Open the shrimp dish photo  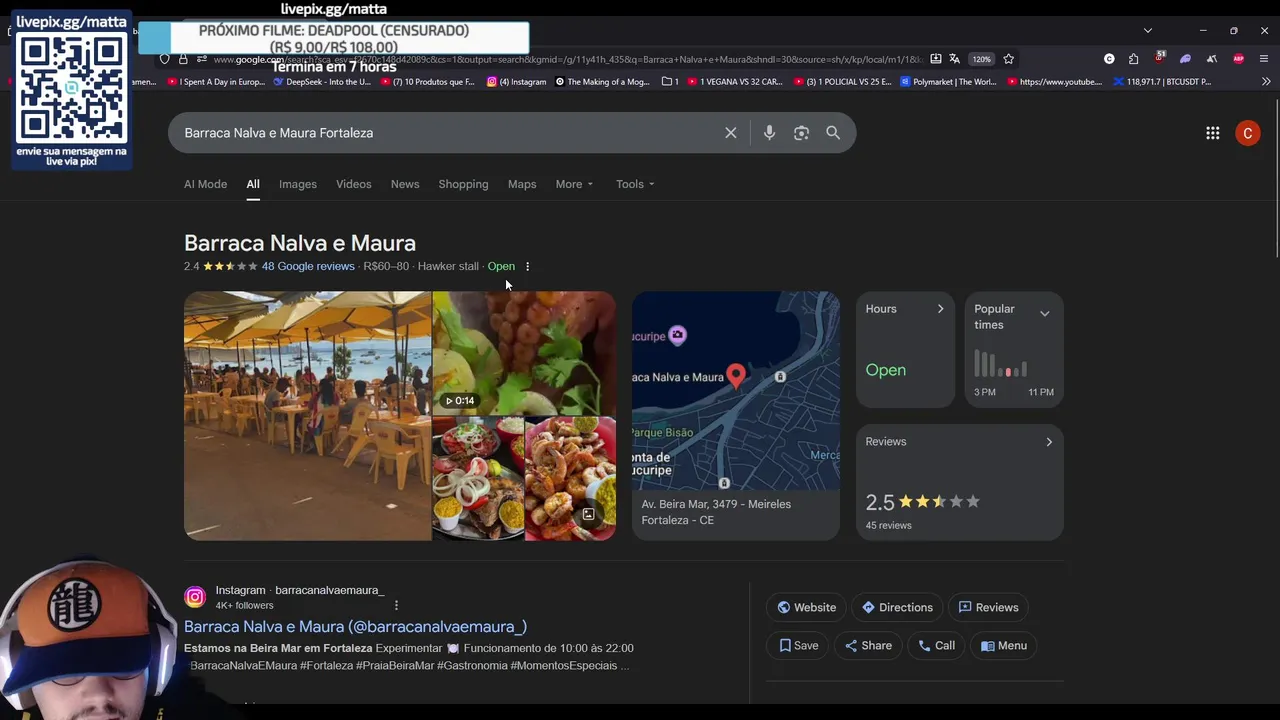click(x=570, y=479)
